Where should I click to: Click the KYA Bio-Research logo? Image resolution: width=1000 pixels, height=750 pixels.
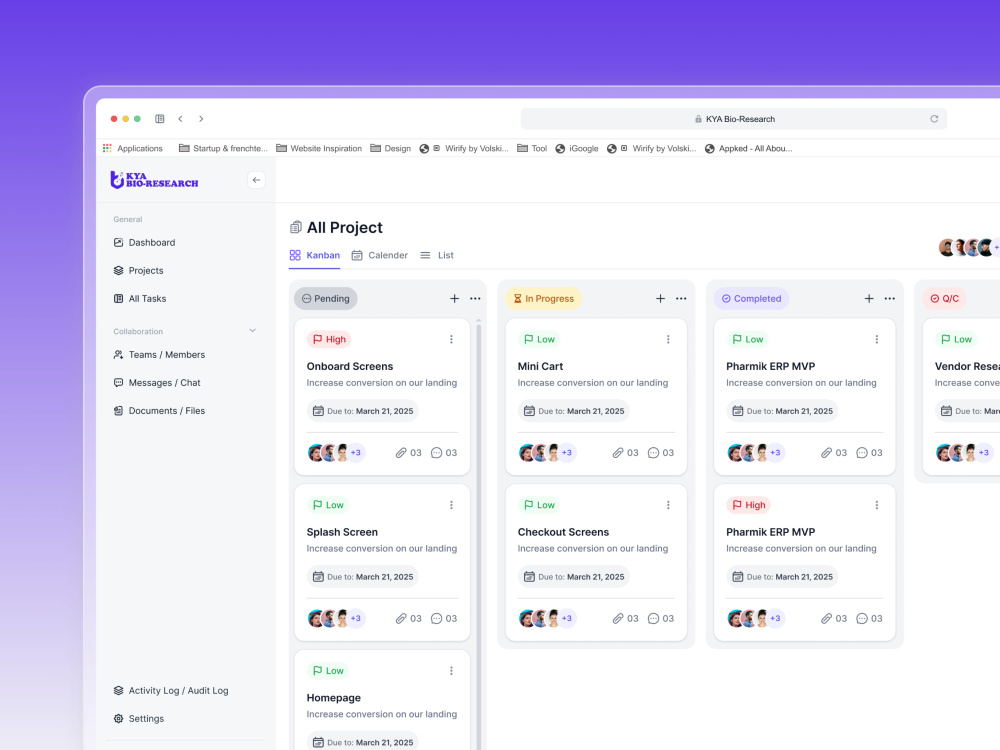point(154,180)
